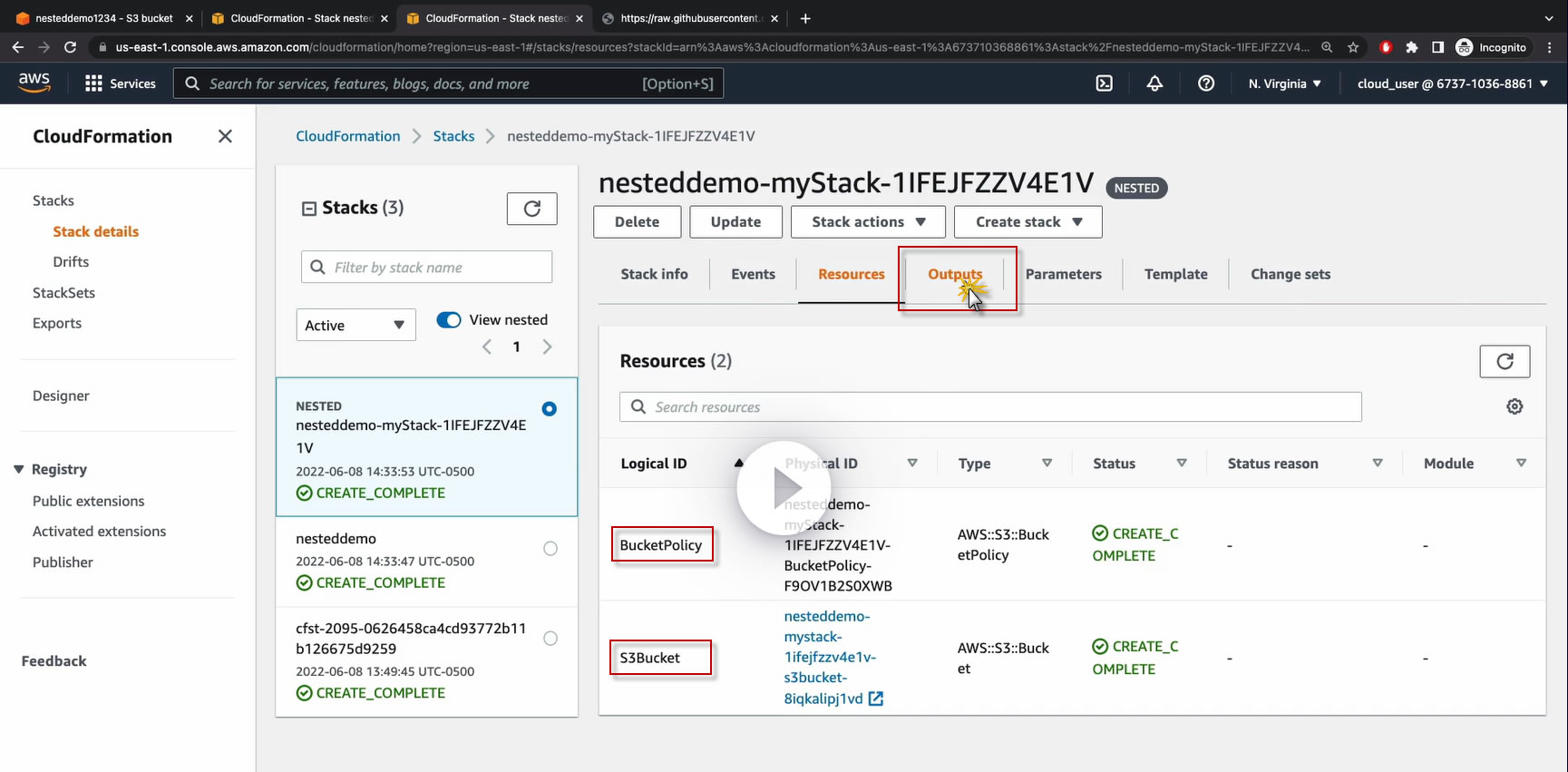1568x772 pixels.
Task: Open the S3Bucket physical ID link
Action: click(x=827, y=658)
